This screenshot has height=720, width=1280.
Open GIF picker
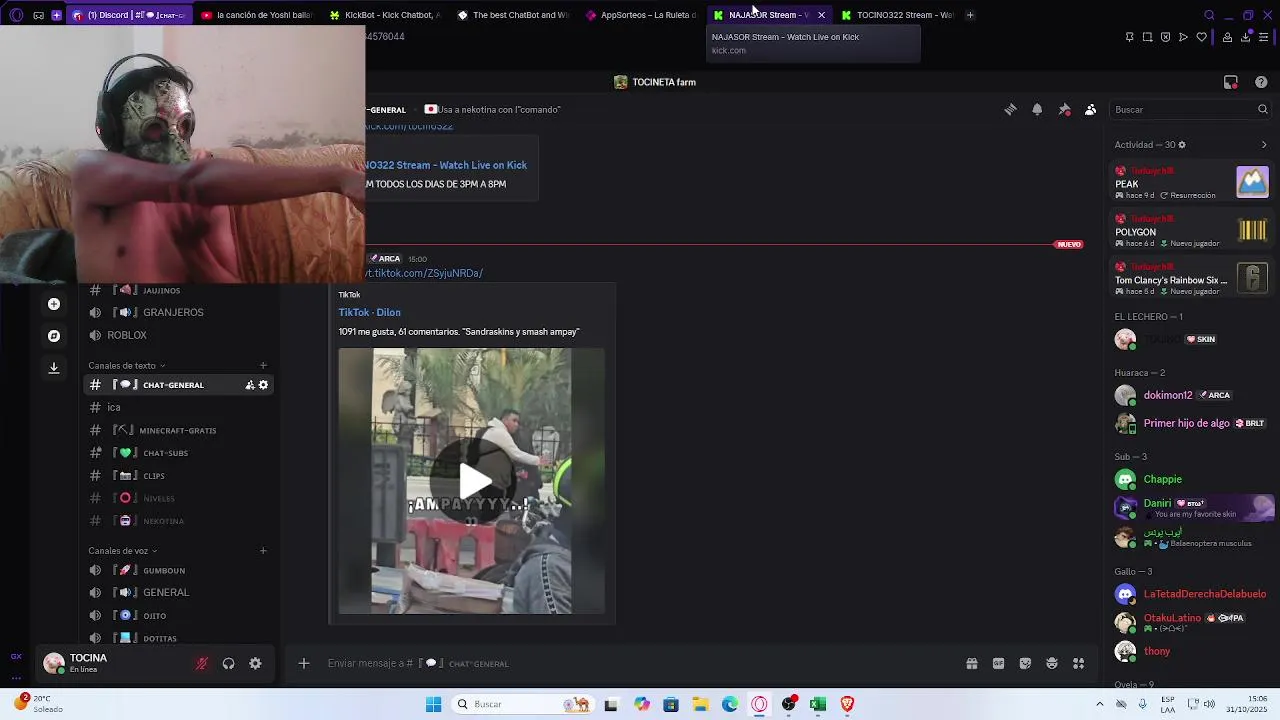998,663
